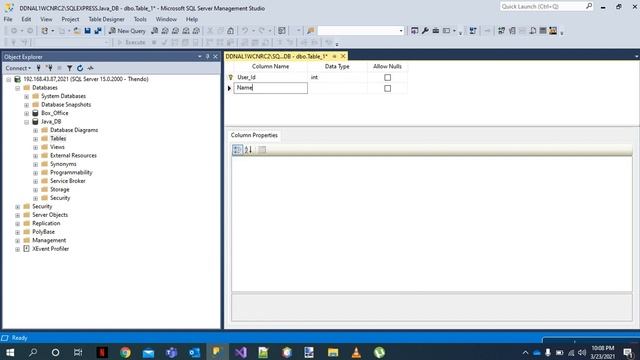Viewport: 640px width, 360px height.
Task: Click the toolbox icon in top toolbar
Action: (436, 31)
